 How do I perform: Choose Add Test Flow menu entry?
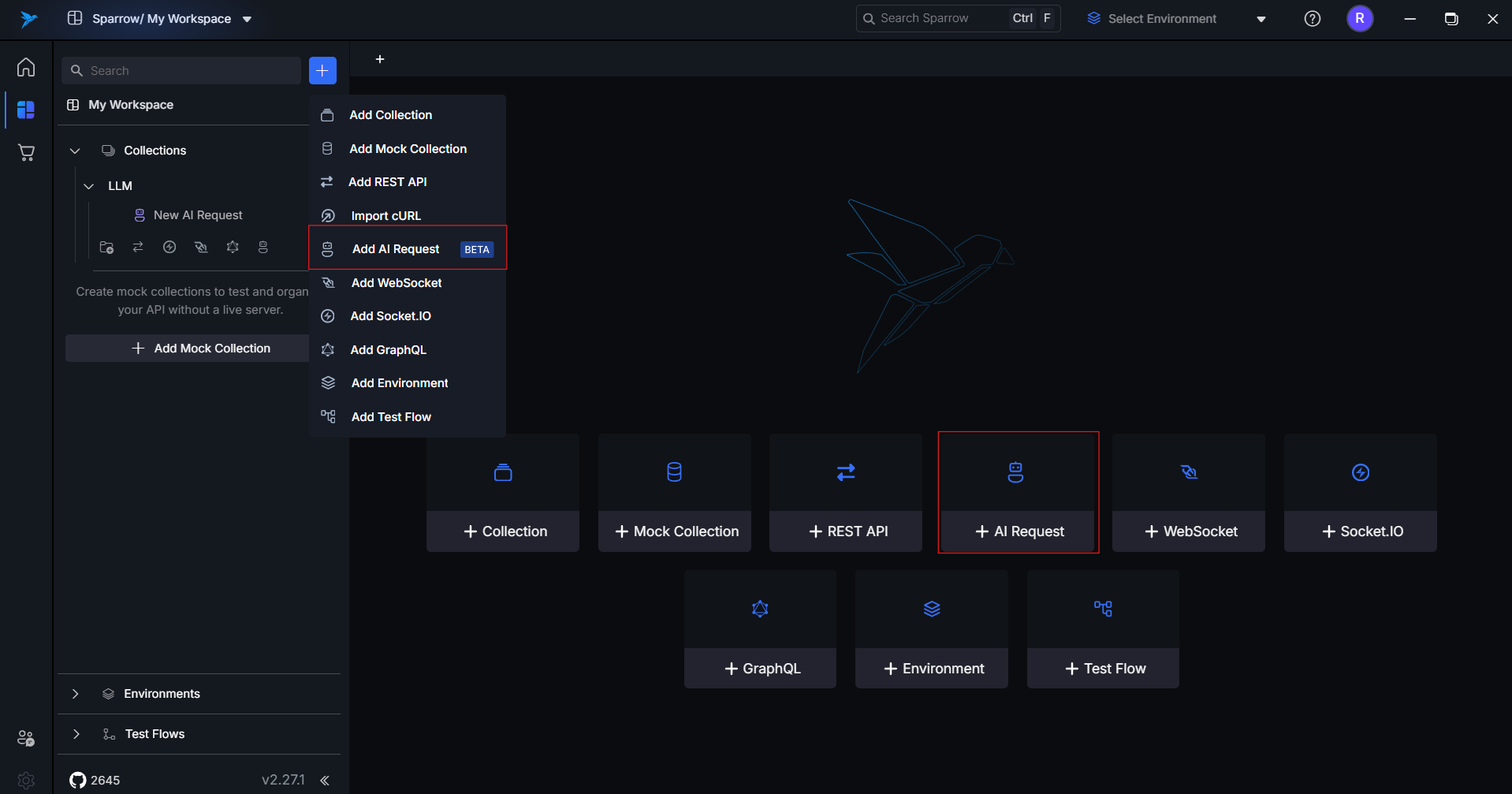click(x=407, y=417)
